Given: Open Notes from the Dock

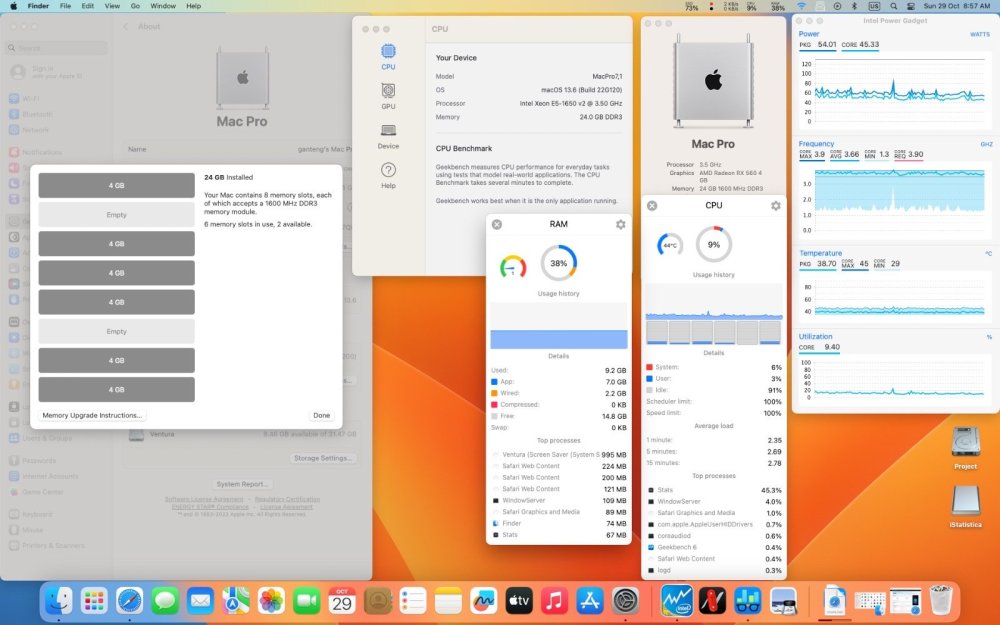Looking at the screenshot, I should click(x=448, y=601).
